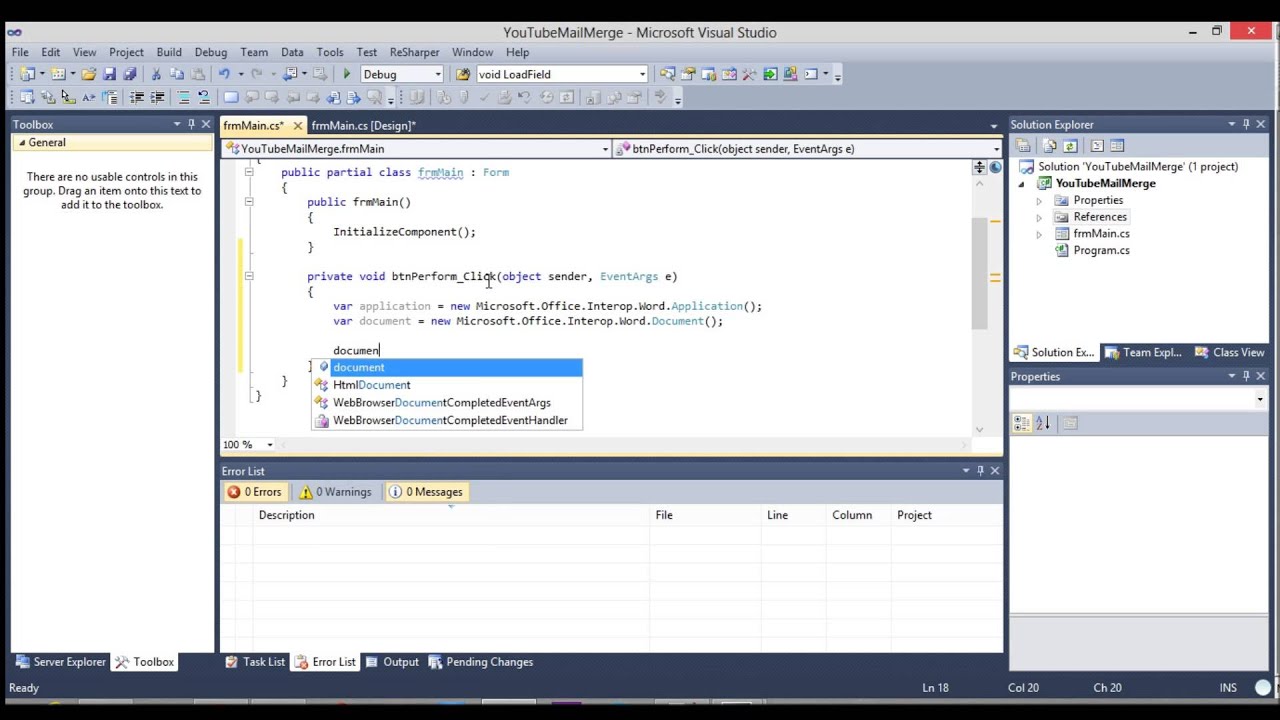Select Program.cs in Solution Explorer
Screen dimensions: 1280x720
1101,251
